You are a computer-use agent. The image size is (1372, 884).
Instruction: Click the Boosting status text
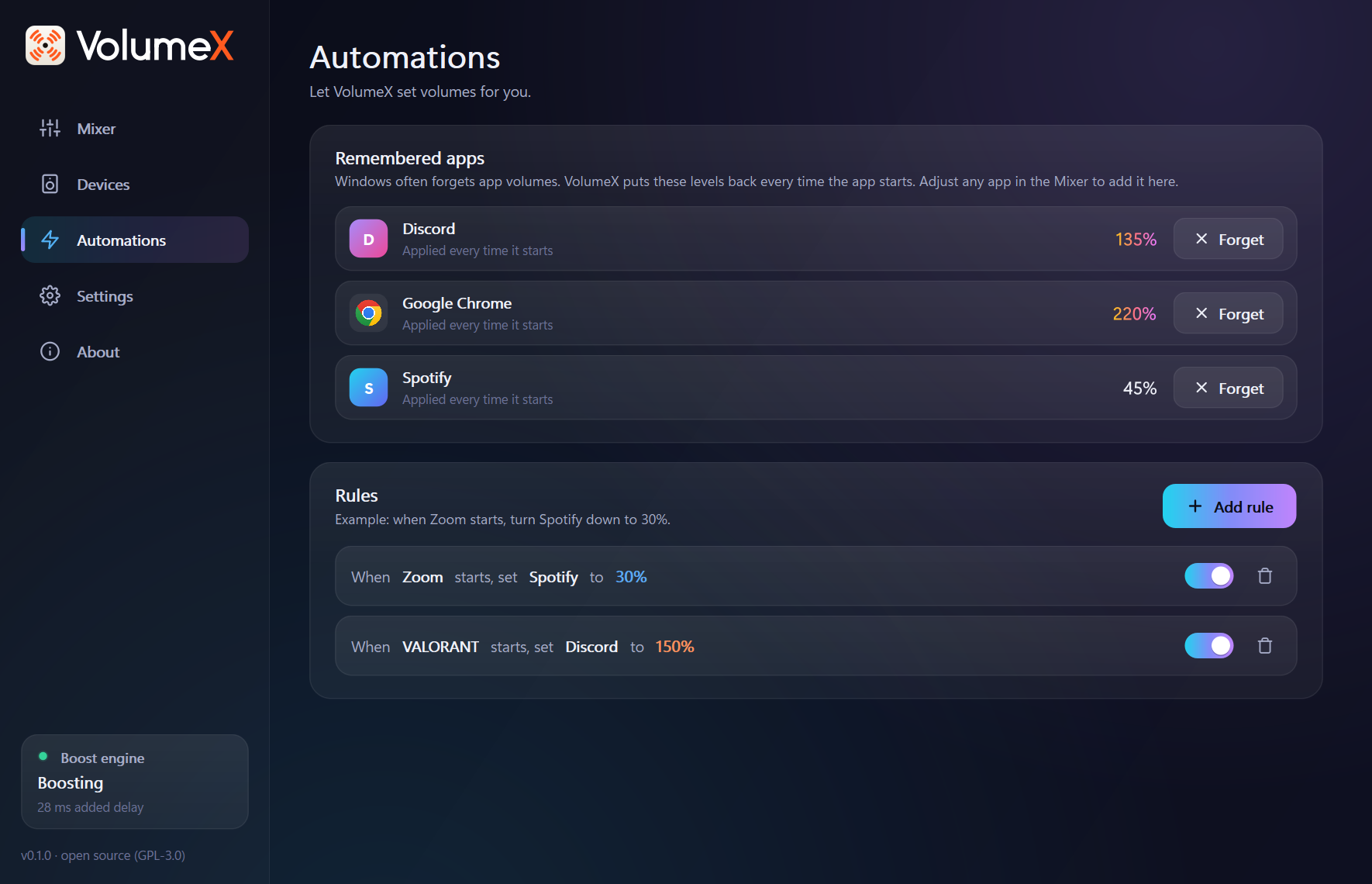point(71,783)
